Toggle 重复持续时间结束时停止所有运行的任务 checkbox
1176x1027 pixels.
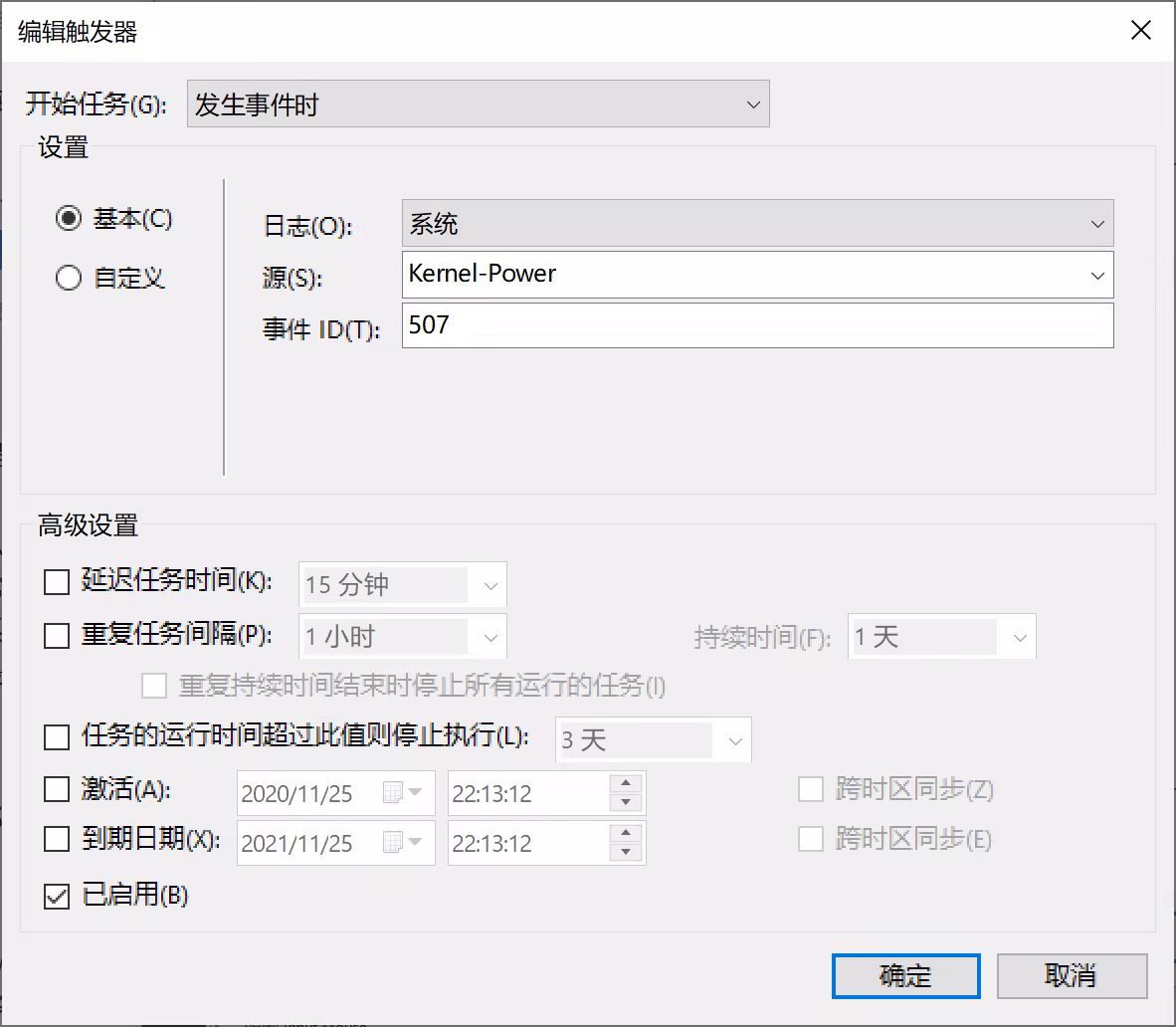[154, 686]
